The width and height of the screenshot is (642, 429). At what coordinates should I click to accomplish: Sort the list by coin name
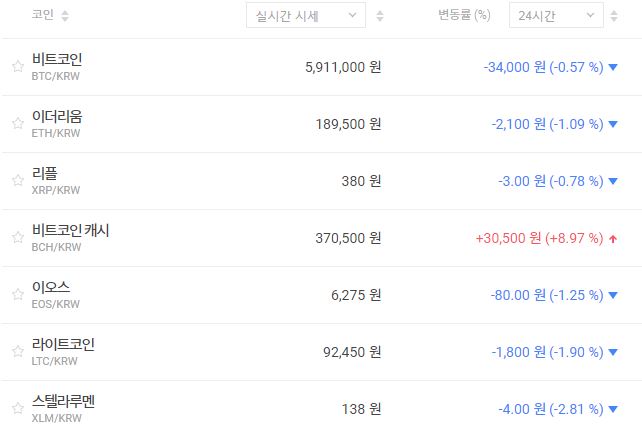coord(65,16)
